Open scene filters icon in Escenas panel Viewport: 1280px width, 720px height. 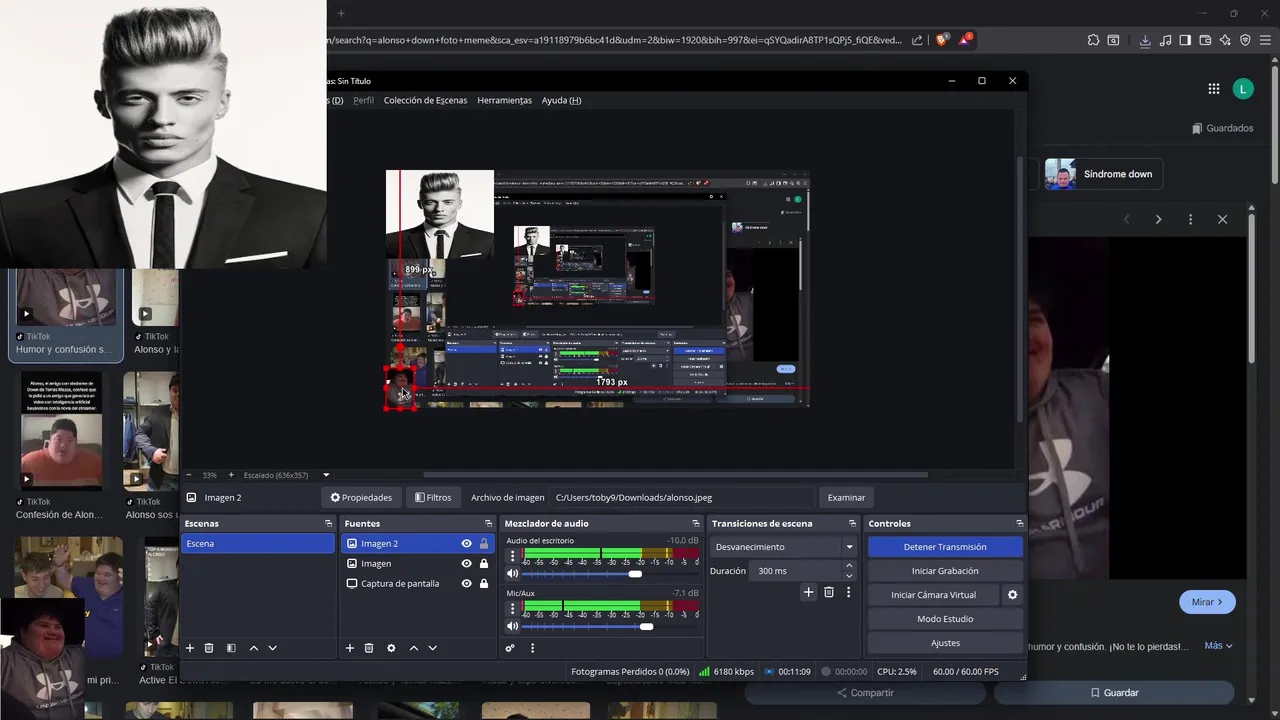[x=231, y=648]
